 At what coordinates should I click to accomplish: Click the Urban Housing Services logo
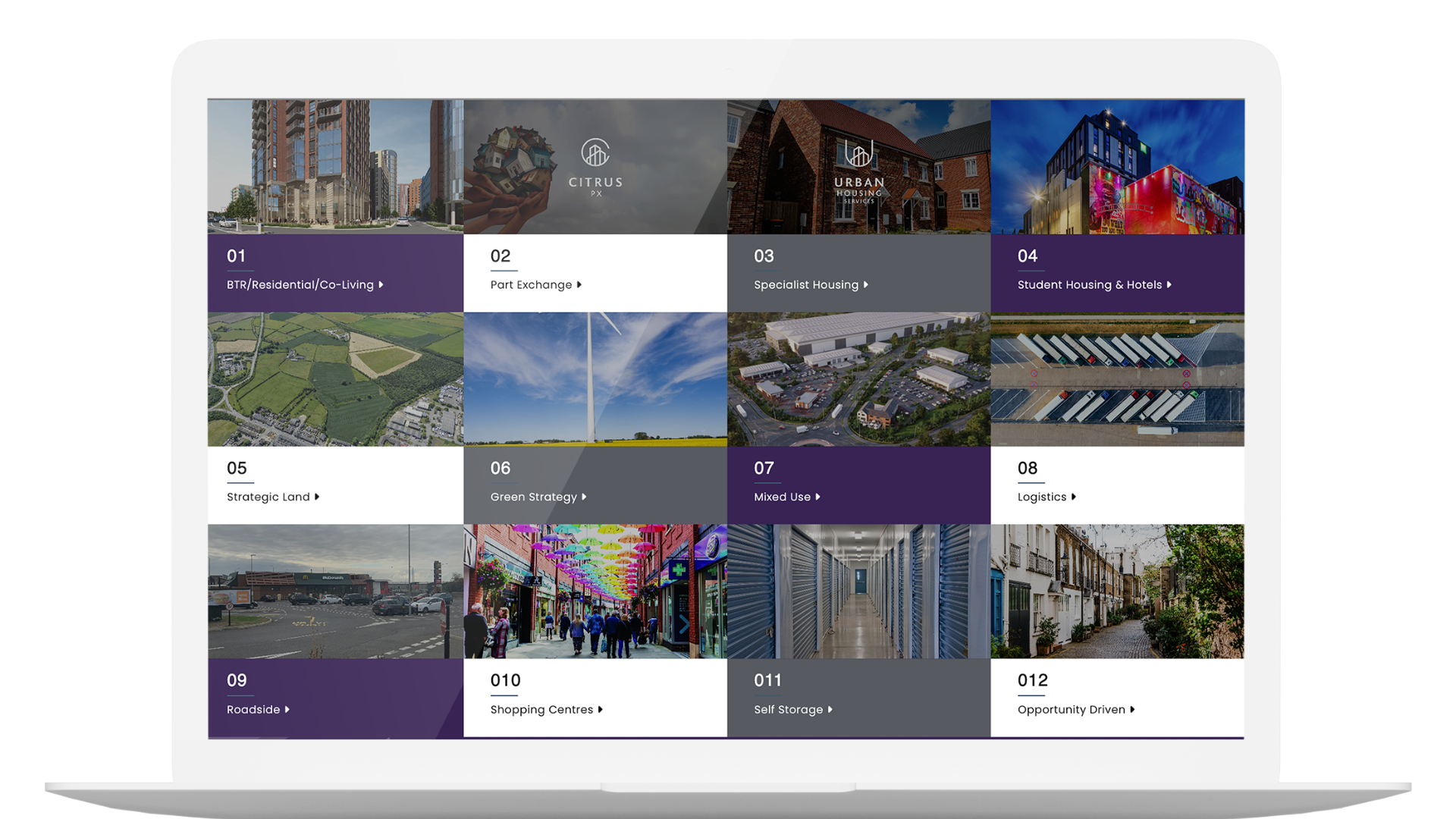858,171
